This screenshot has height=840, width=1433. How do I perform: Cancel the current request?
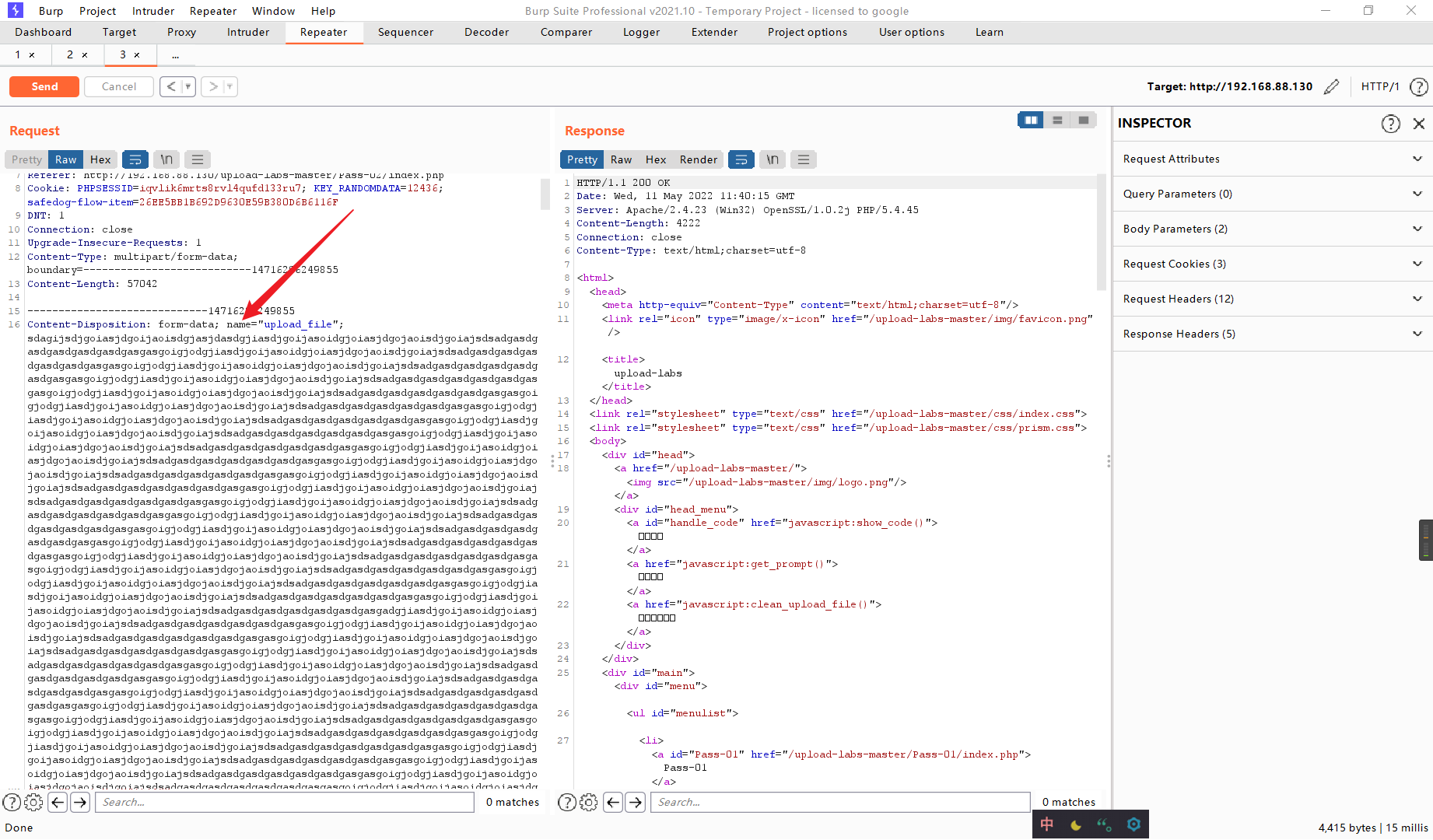pos(119,86)
